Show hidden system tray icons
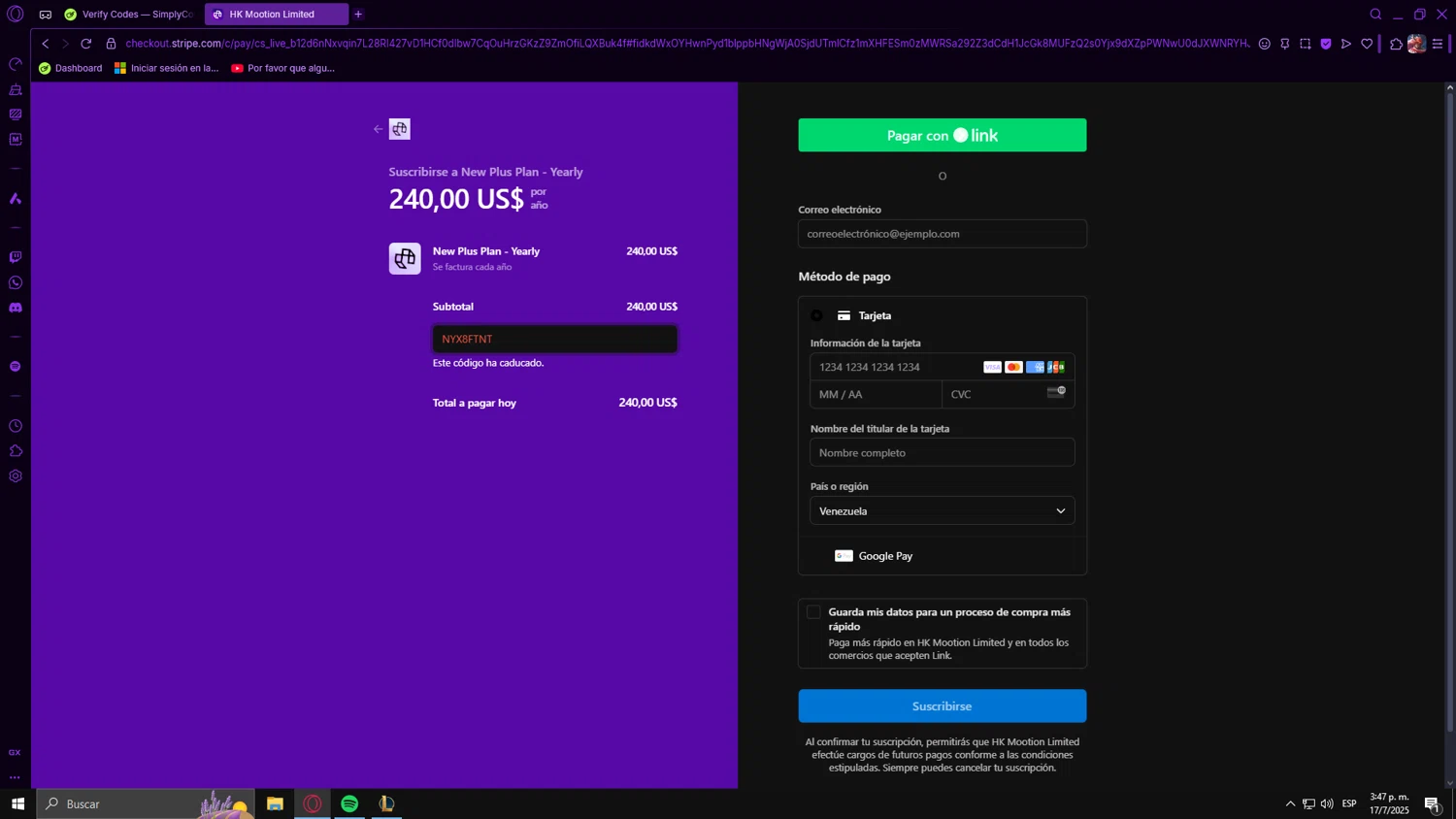This screenshot has width=1456, height=819. coord(1290,803)
